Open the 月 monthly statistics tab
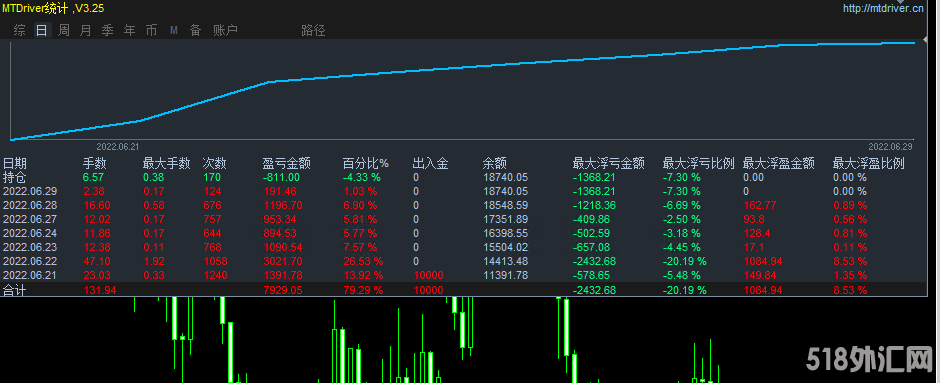Screen dimensions: 940x383 [x=86, y=30]
